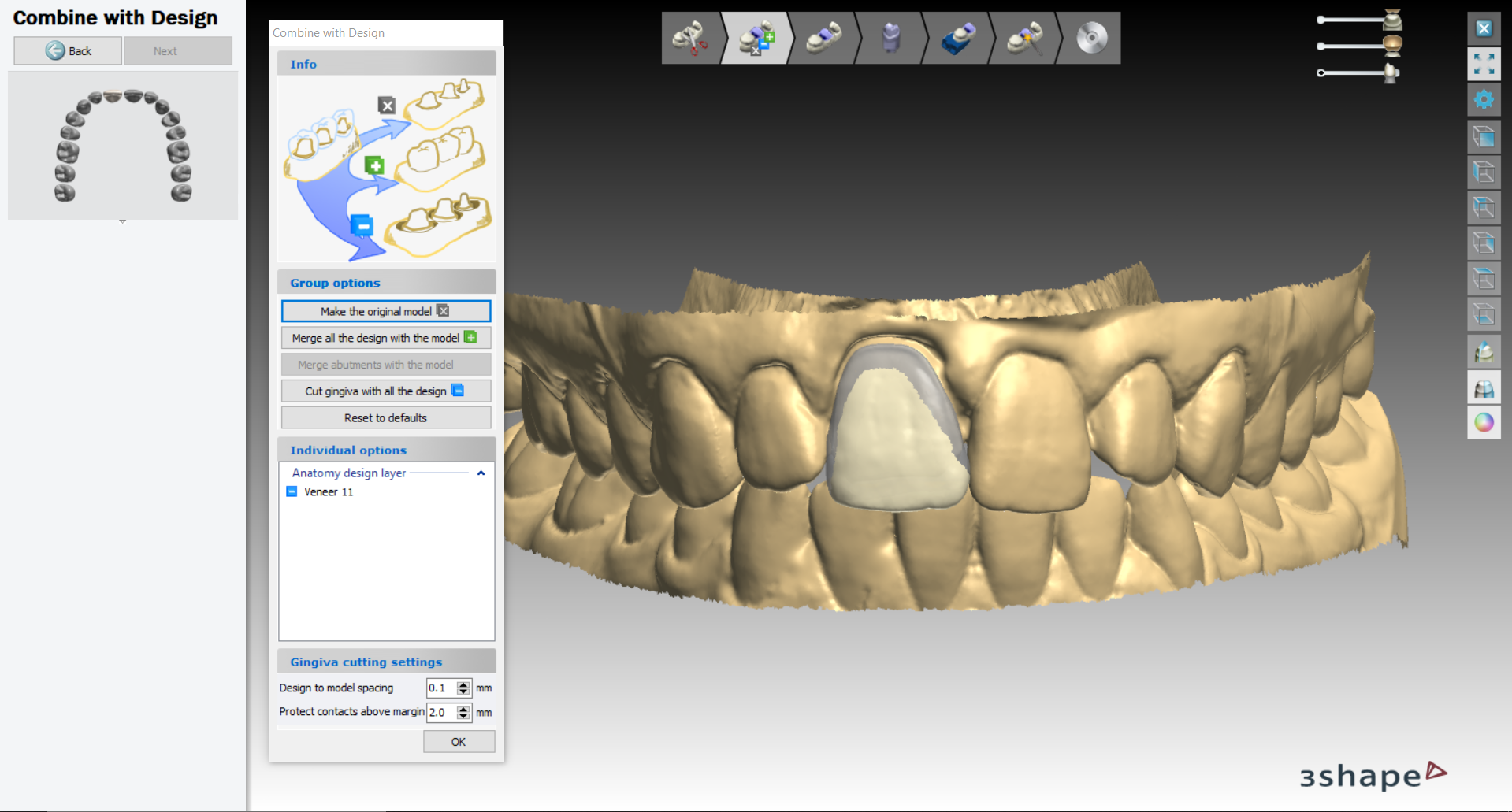Switch to the top-face cube view
The height and width of the screenshot is (812, 1512).
1484,280
